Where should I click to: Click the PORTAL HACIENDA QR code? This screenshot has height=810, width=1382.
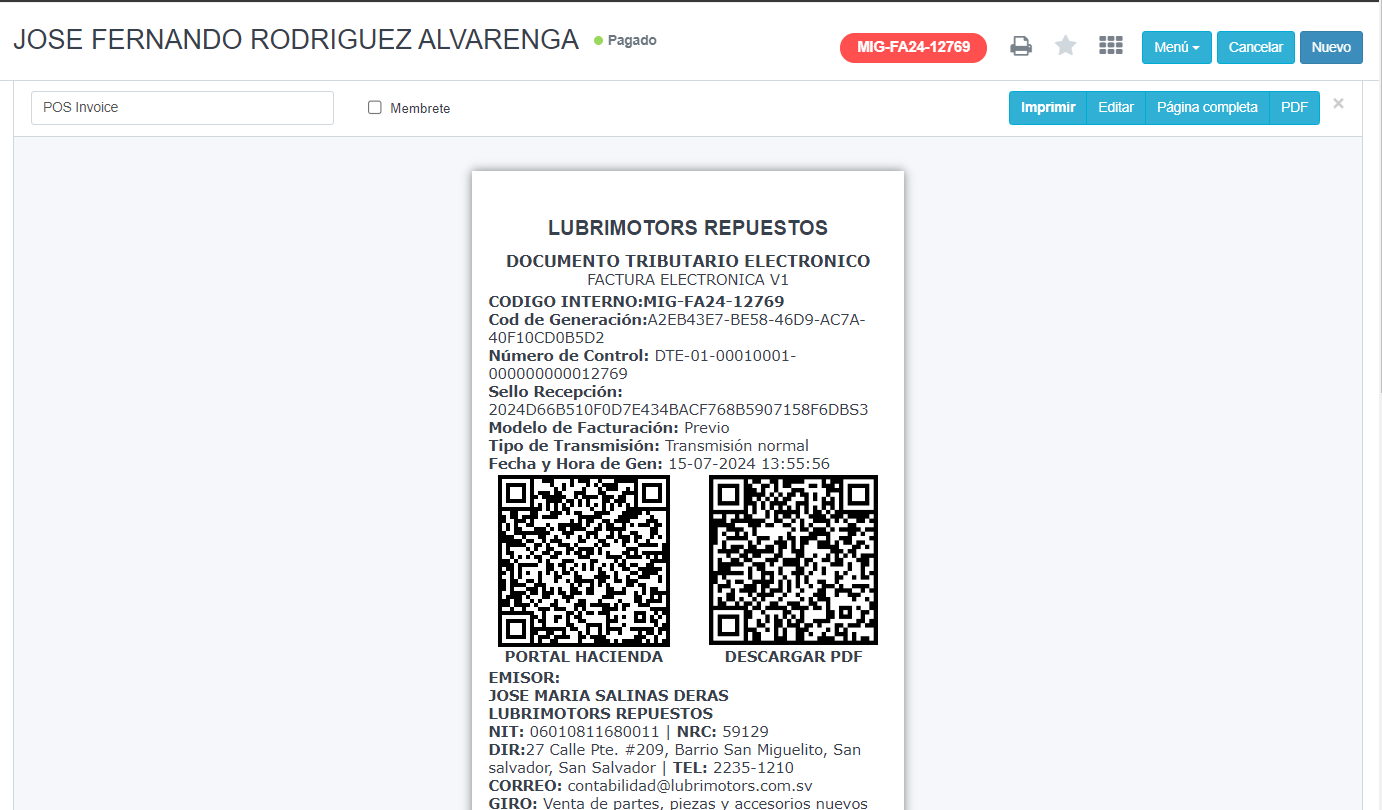584,561
